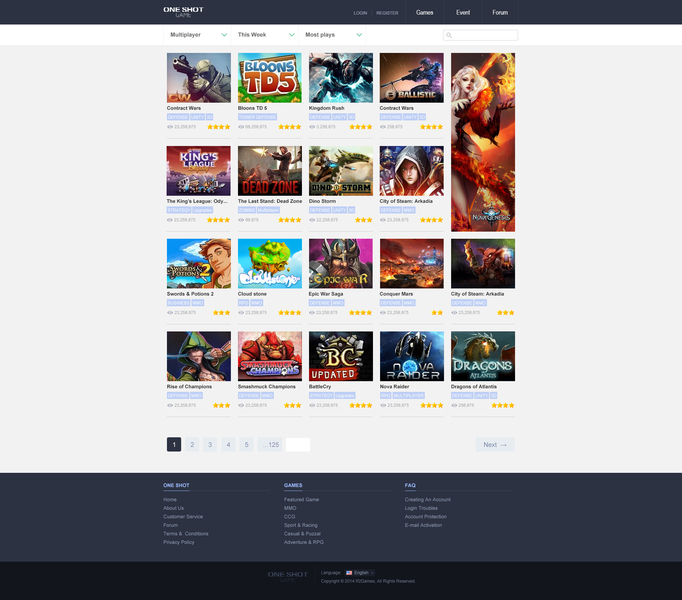682x600 pixels.
Task: Open the Account Protection FAQ link
Action: pos(426,516)
